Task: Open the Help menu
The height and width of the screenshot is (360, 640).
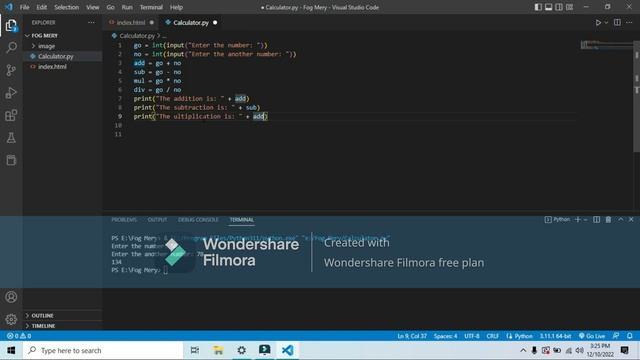Action: 176,7
